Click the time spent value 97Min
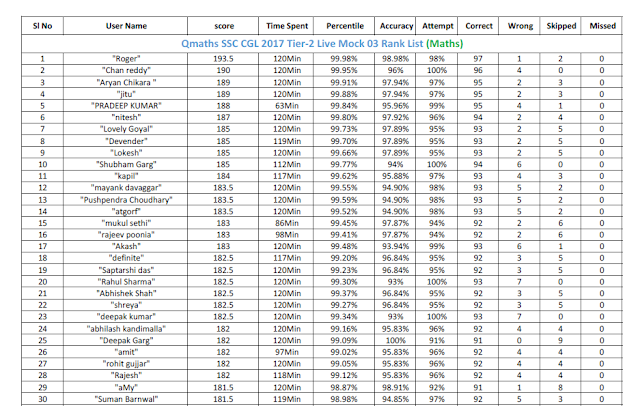This screenshot has width=640, height=406. (287, 352)
